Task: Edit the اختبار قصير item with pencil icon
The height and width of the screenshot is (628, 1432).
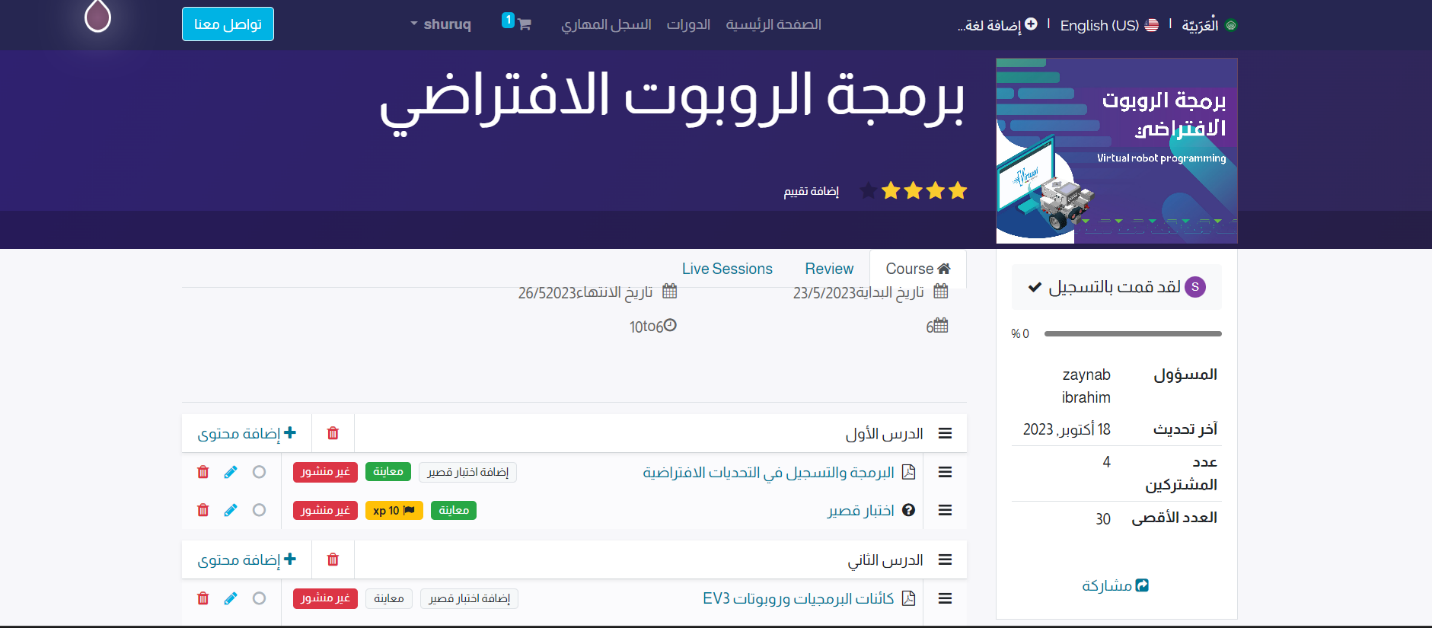Action: pos(231,510)
